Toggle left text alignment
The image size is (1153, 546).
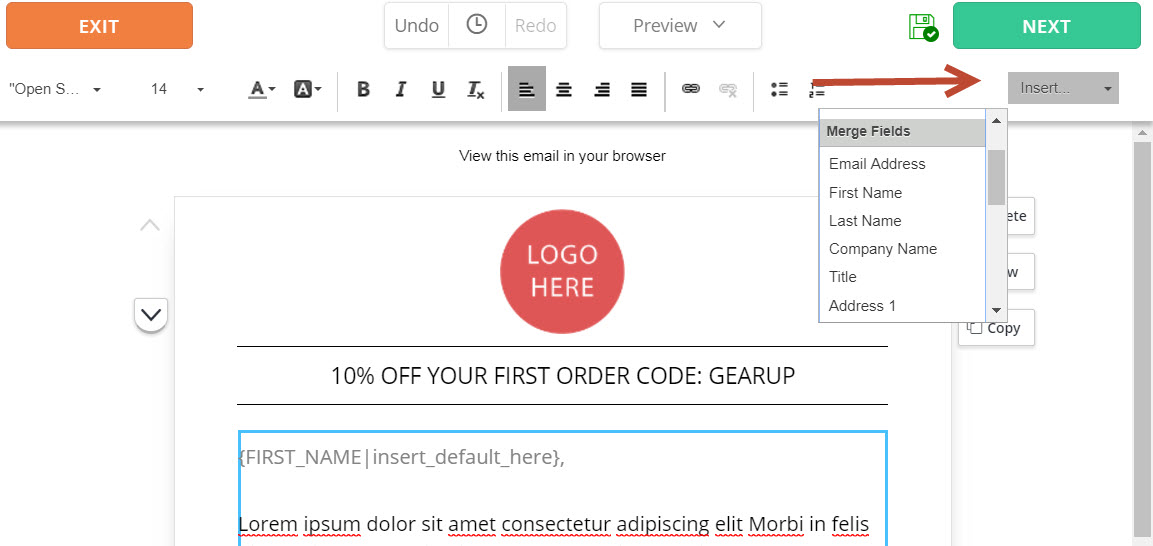click(526, 89)
